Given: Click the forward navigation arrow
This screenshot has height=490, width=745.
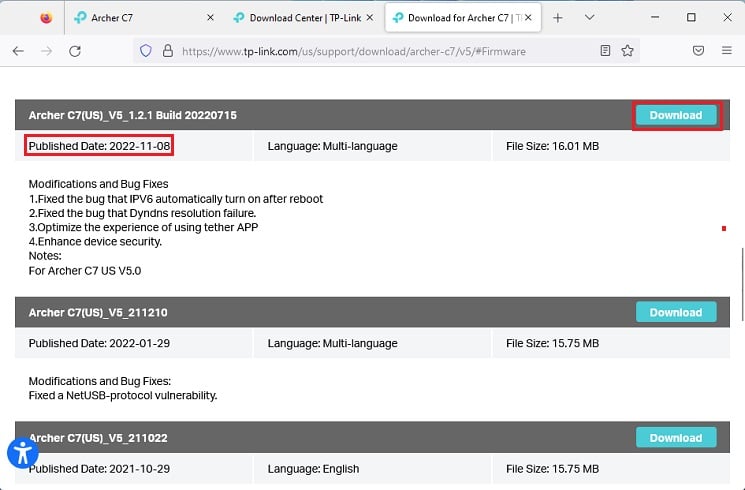Looking at the screenshot, I should tap(47, 51).
